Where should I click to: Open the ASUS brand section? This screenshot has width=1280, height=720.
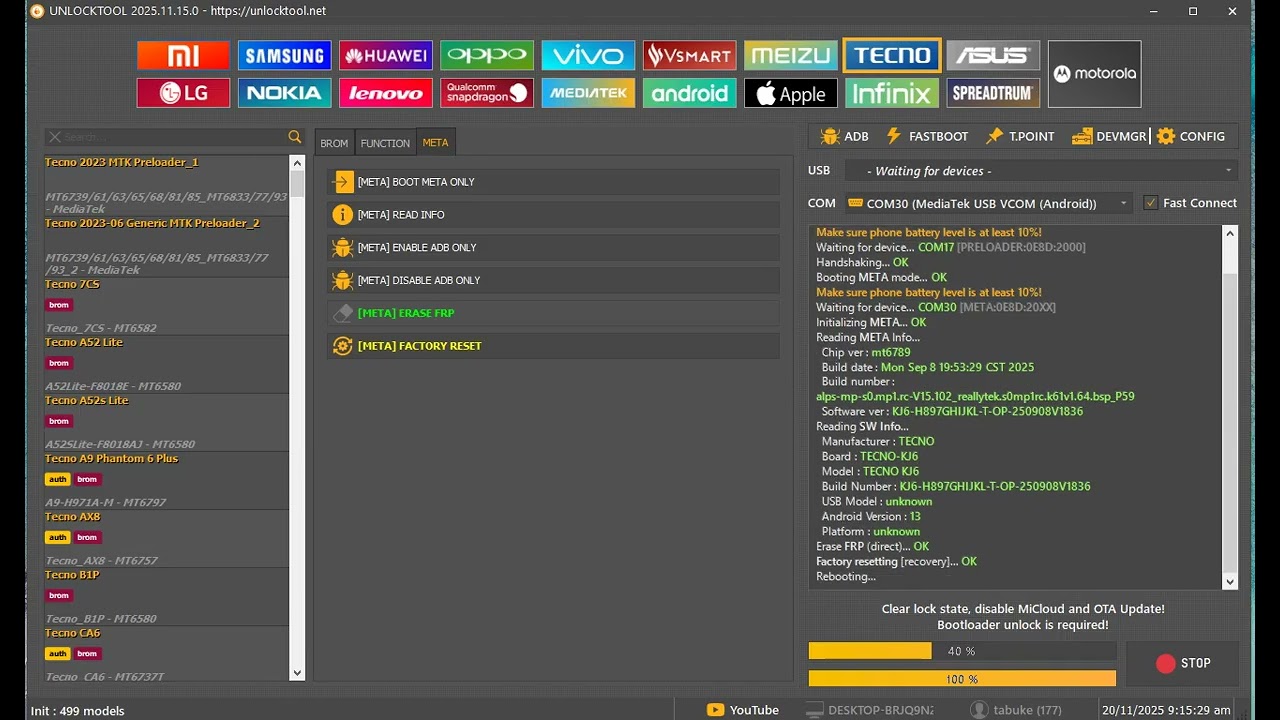tap(993, 56)
